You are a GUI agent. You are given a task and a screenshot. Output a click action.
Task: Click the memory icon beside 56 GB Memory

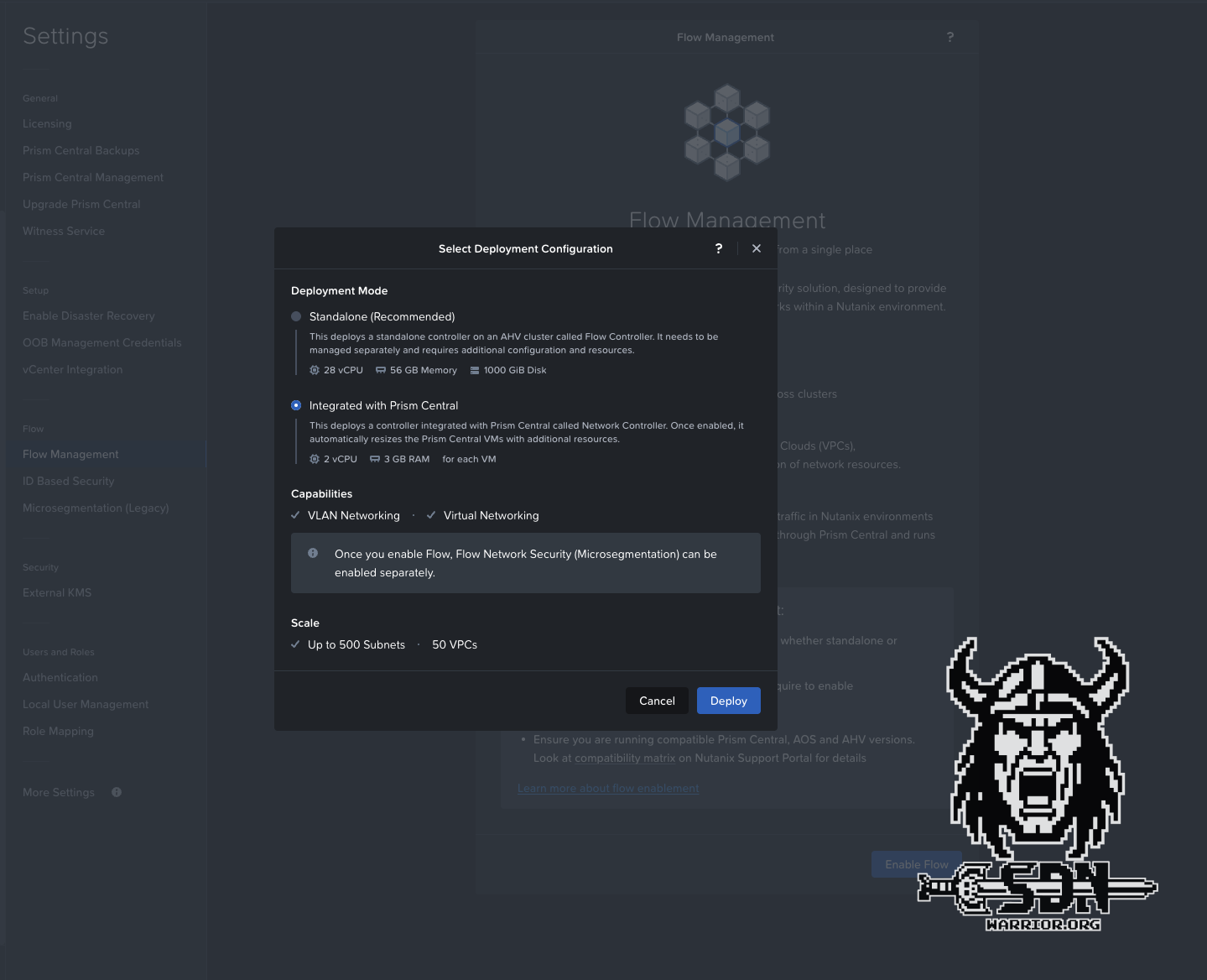tap(380, 370)
